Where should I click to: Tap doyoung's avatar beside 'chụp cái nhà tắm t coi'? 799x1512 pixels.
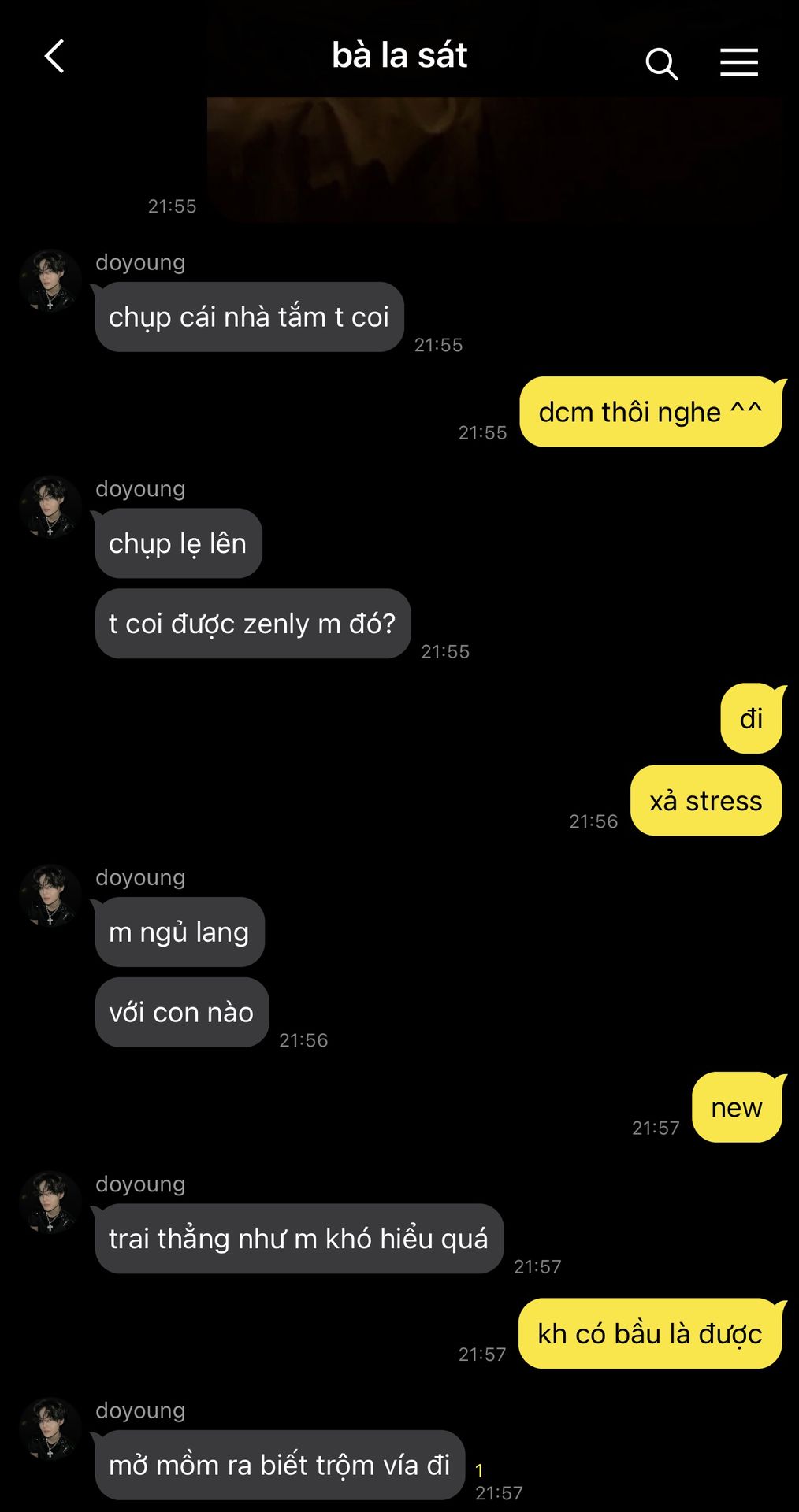coord(50,280)
